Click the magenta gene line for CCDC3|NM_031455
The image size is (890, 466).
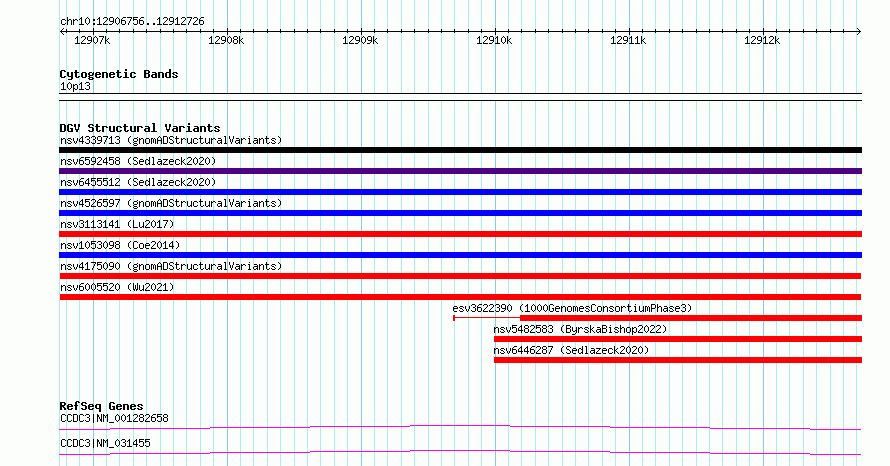460,452
